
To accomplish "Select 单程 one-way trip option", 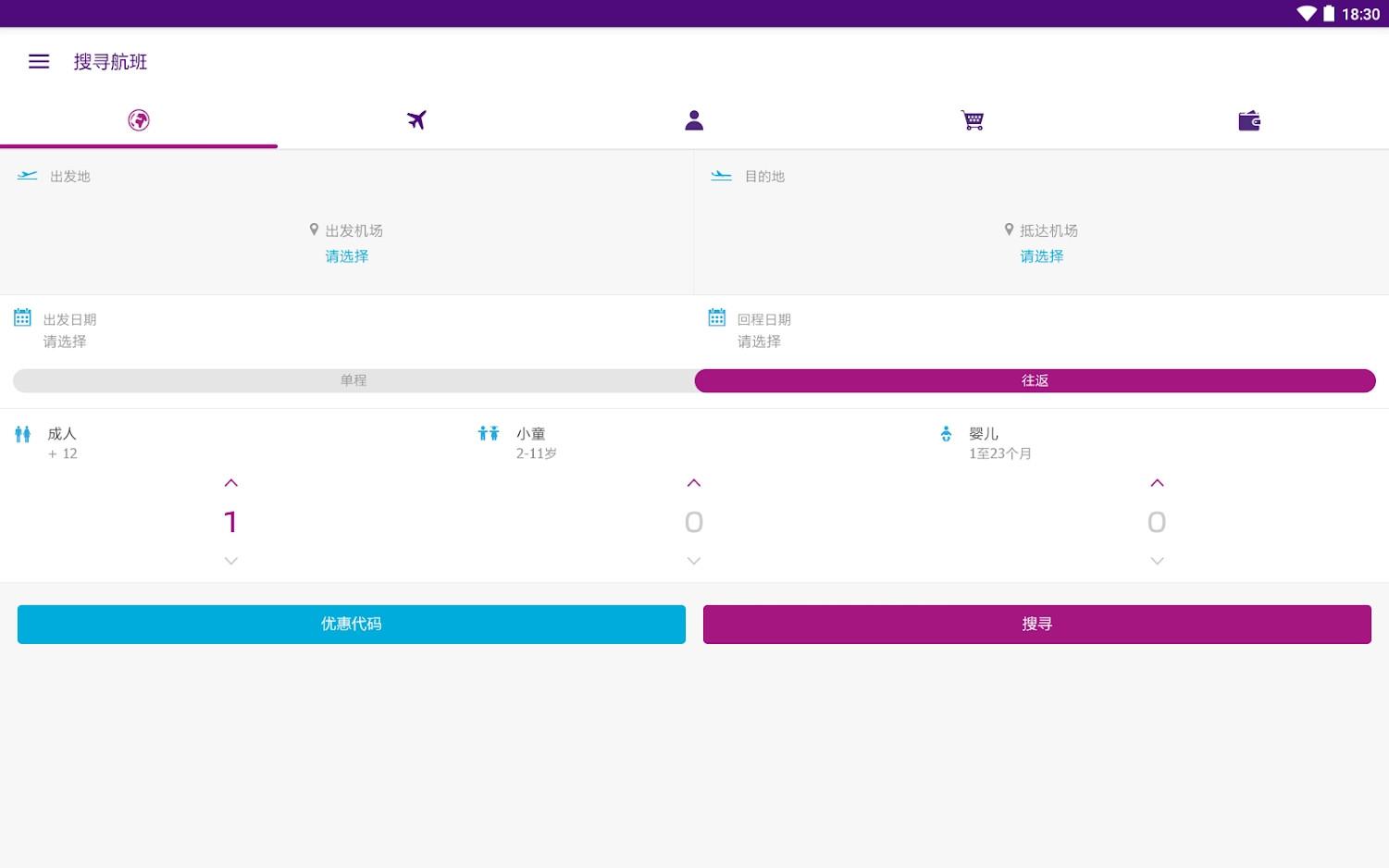I will [x=353, y=379].
